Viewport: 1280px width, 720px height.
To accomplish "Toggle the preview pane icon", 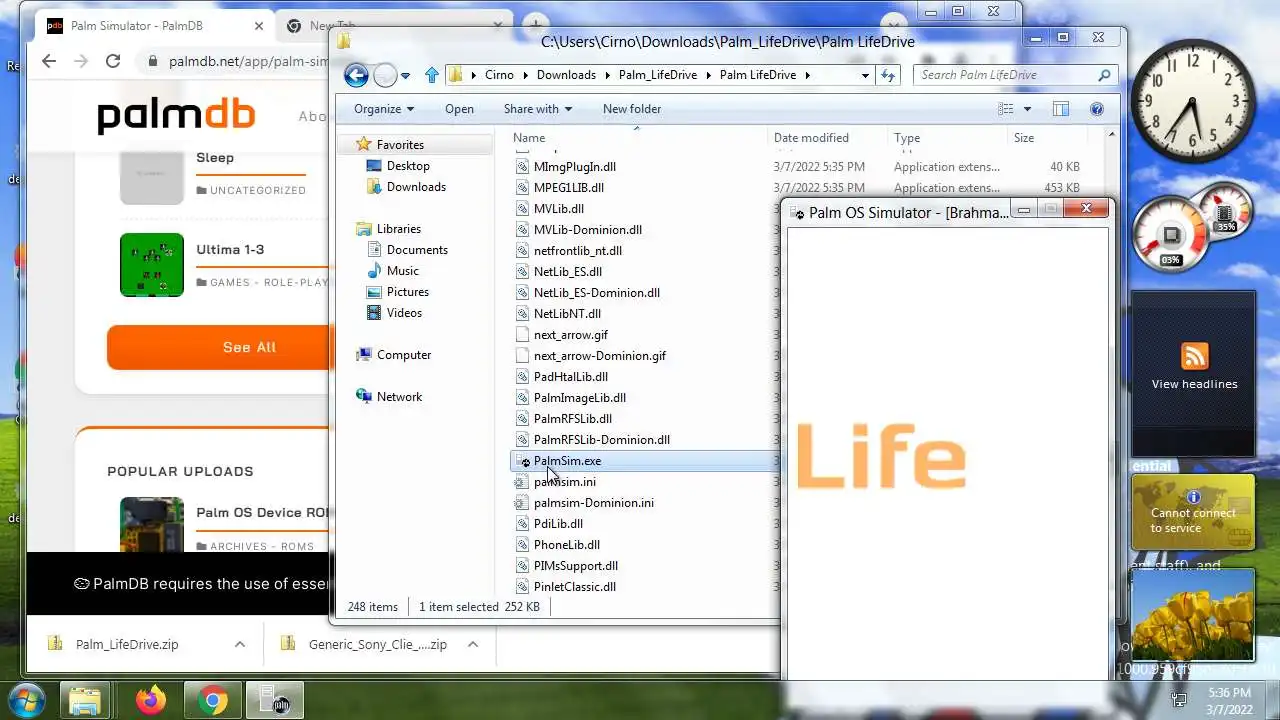I will click(1061, 109).
